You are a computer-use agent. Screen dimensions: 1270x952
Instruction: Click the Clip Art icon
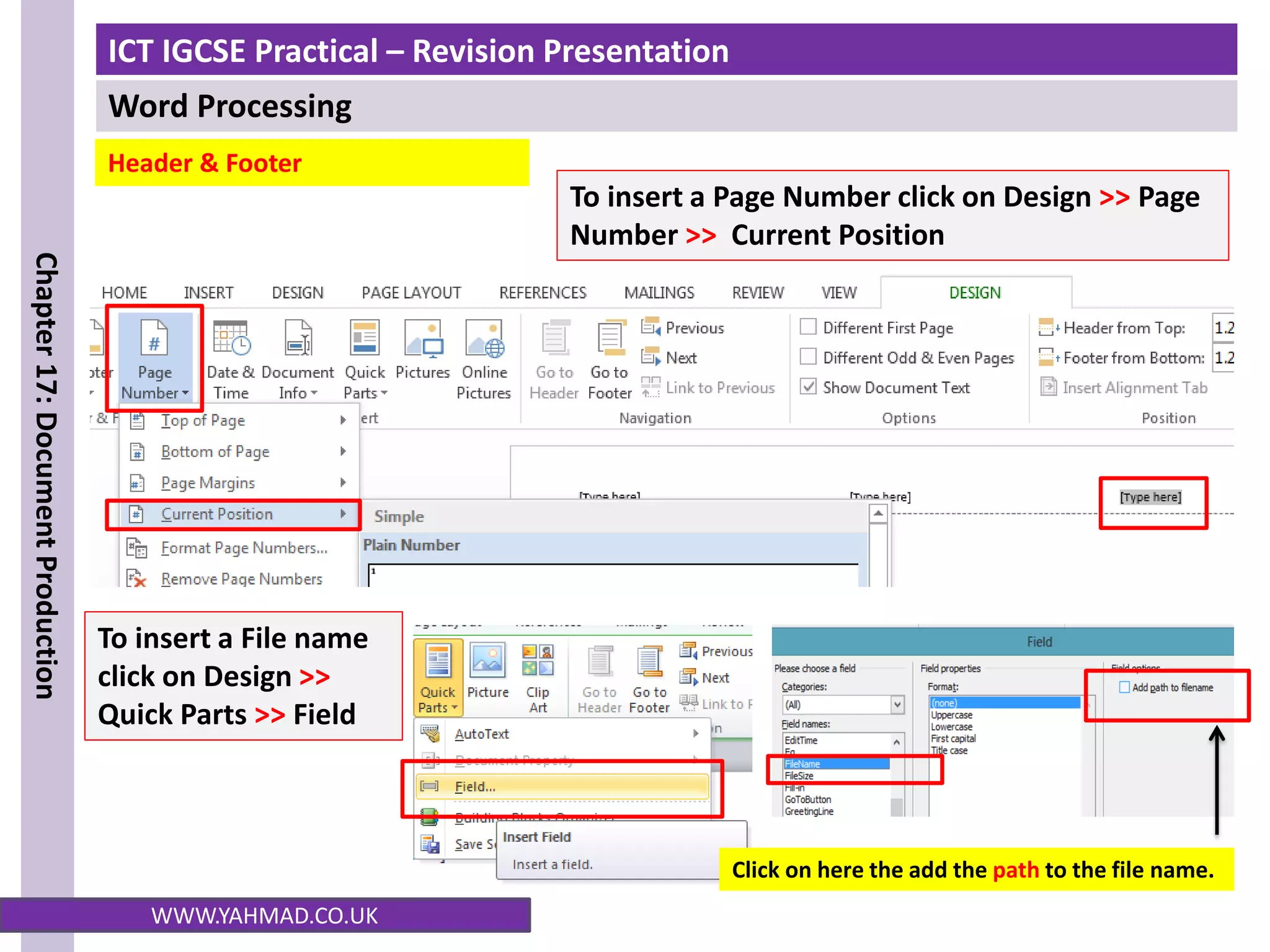(537, 661)
